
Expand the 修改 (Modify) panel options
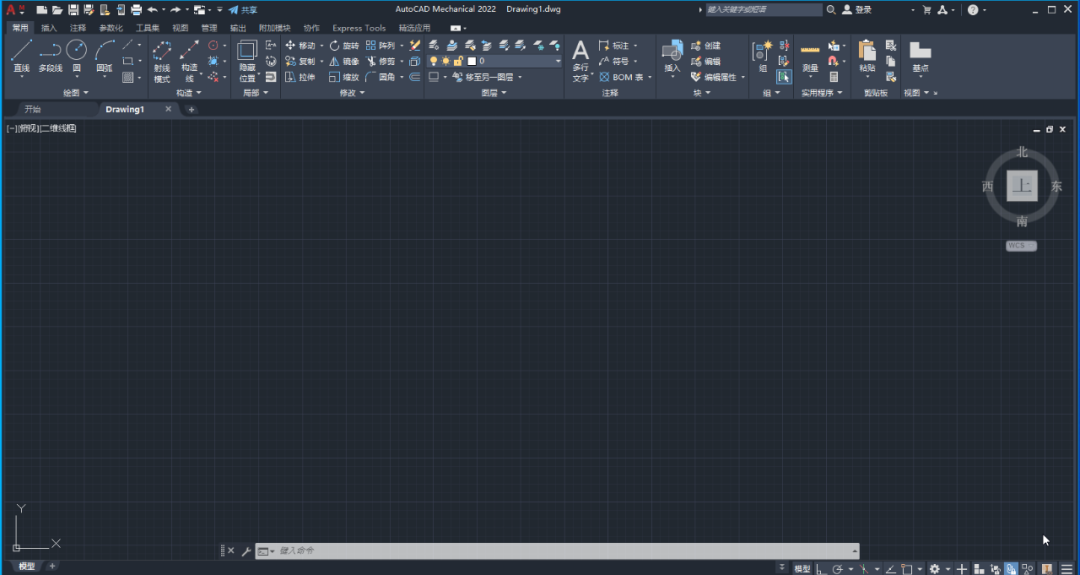[352, 93]
